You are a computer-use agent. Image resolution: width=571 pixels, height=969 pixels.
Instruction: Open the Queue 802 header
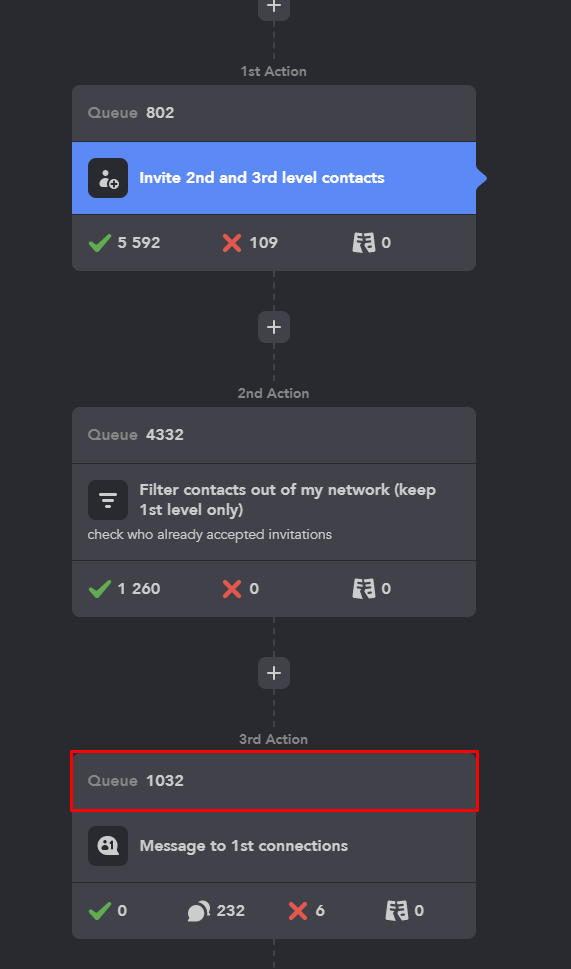(274, 113)
